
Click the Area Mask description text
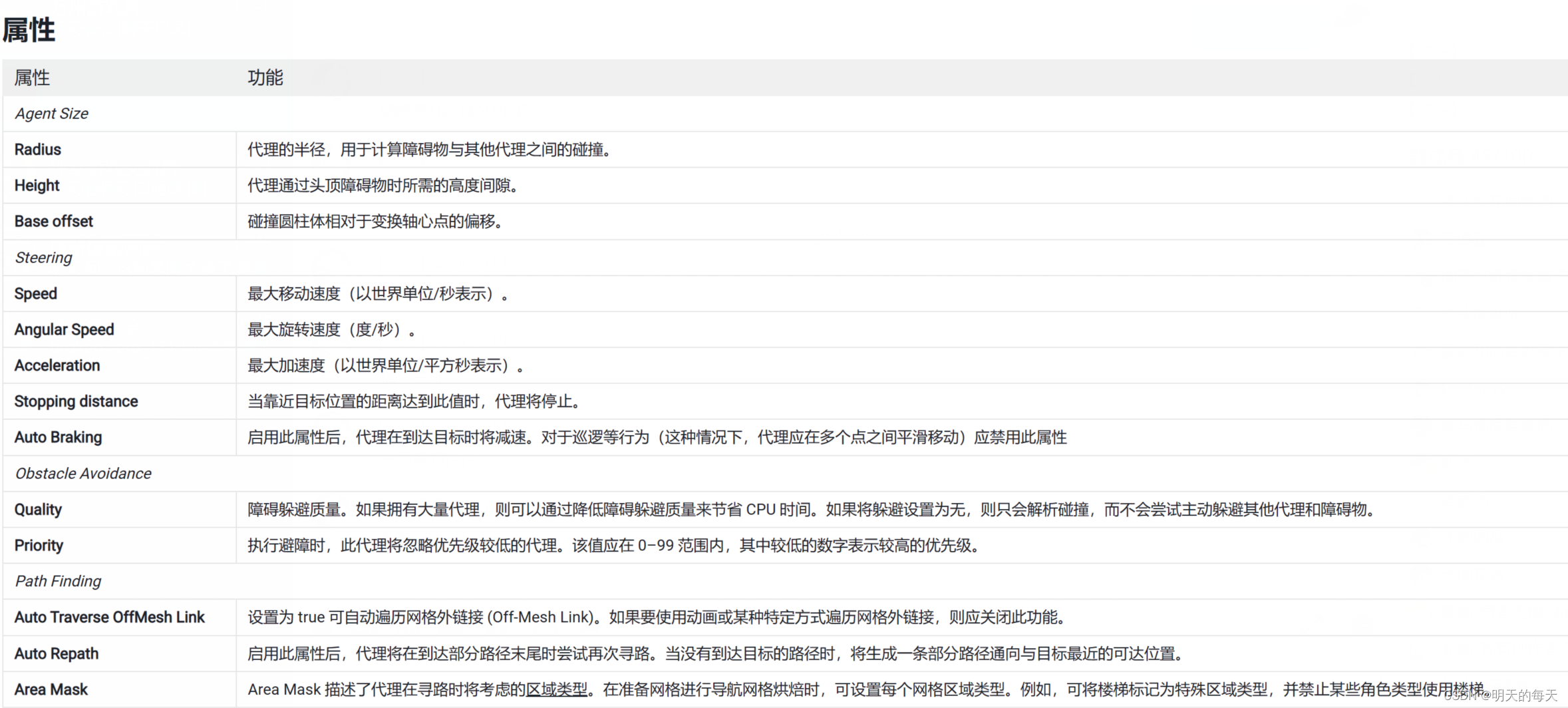click(868, 689)
